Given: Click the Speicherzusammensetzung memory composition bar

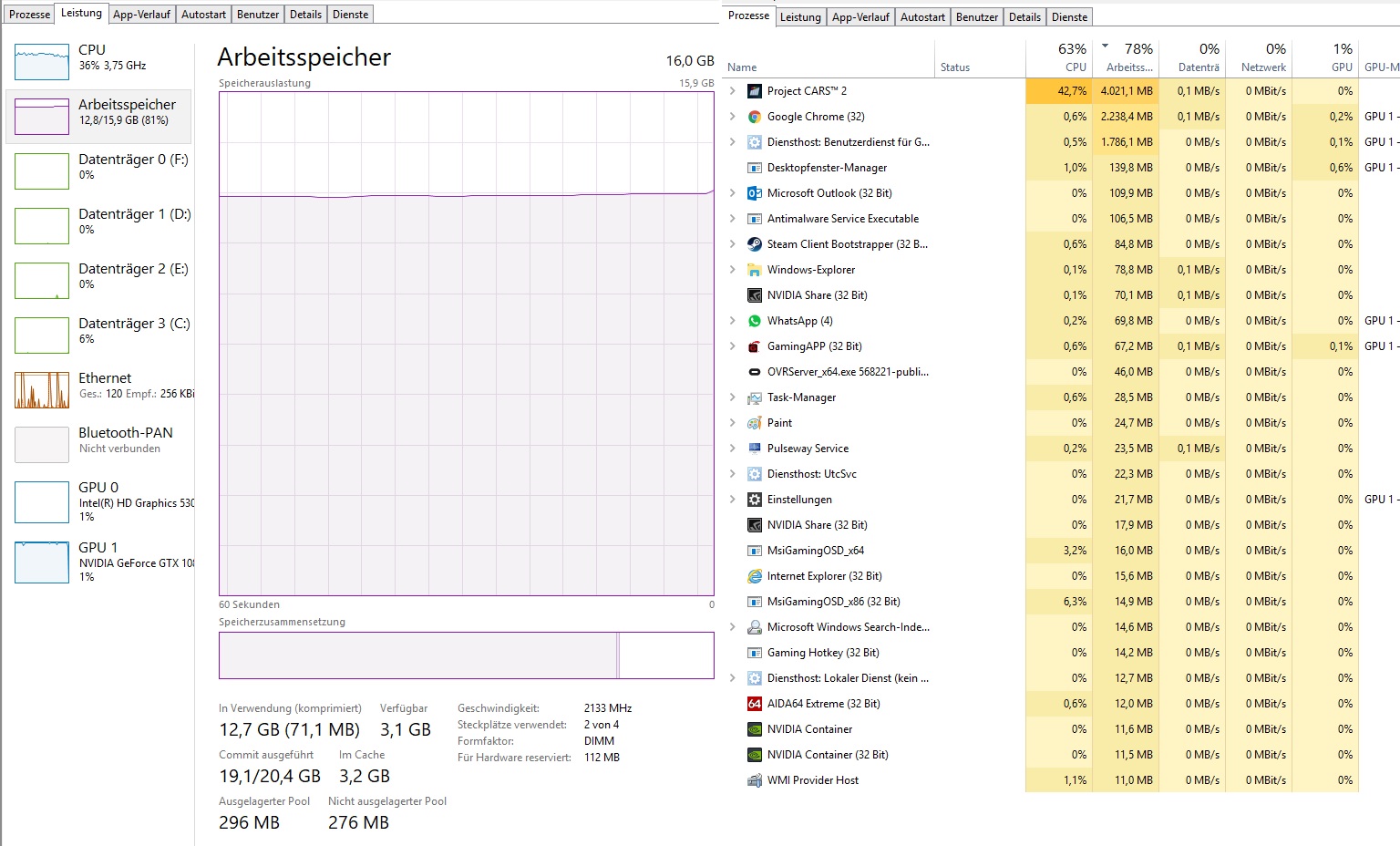Looking at the screenshot, I should [x=467, y=655].
